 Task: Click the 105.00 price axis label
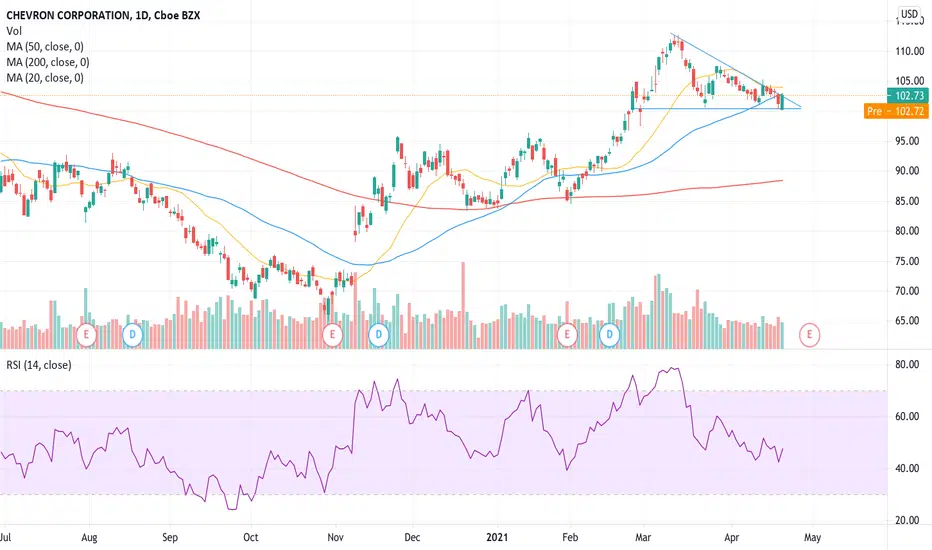pyautogui.click(x=909, y=81)
